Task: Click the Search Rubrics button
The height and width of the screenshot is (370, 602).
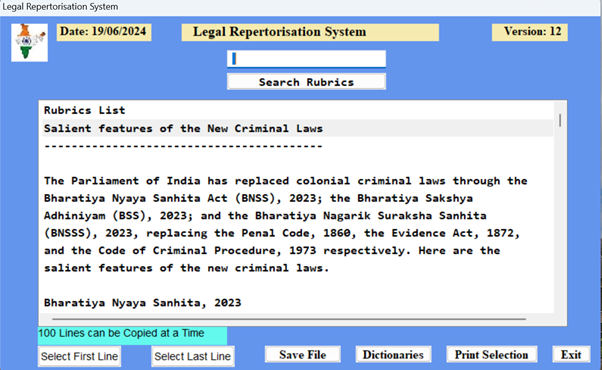Action: click(x=306, y=82)
